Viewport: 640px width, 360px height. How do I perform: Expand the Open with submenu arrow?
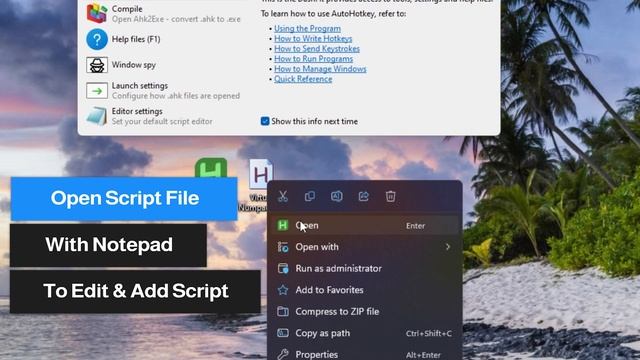pos(448,247)
